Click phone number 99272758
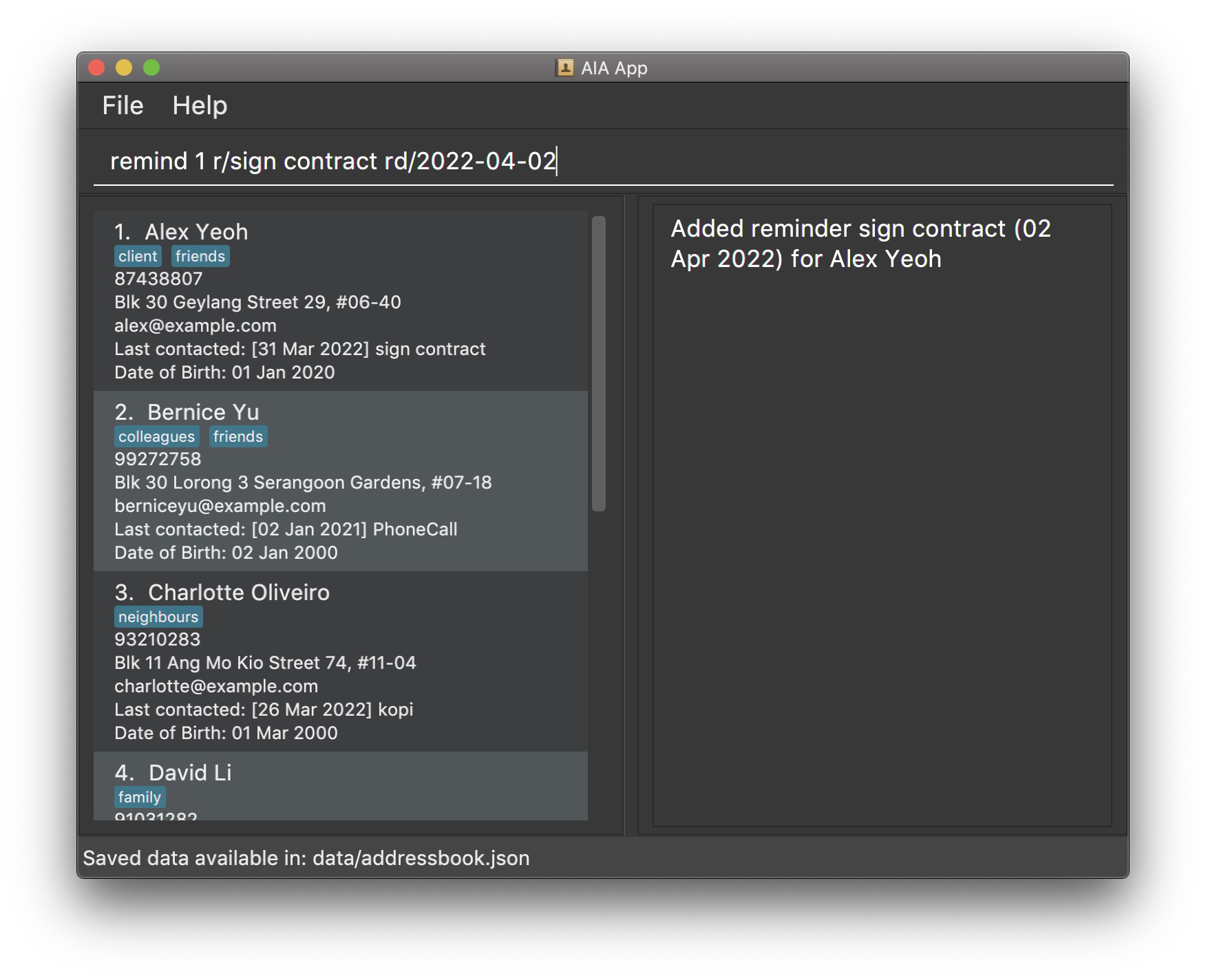 [158, 459]
